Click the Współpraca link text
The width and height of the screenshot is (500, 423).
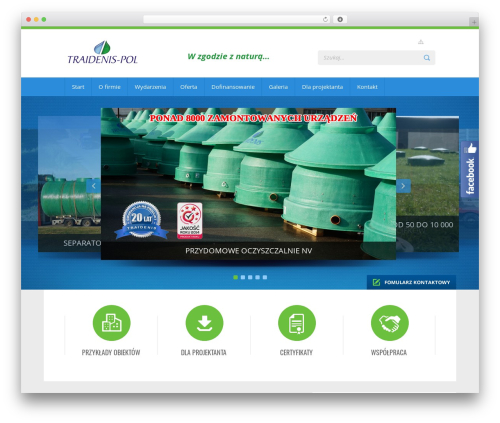[389, 352]
